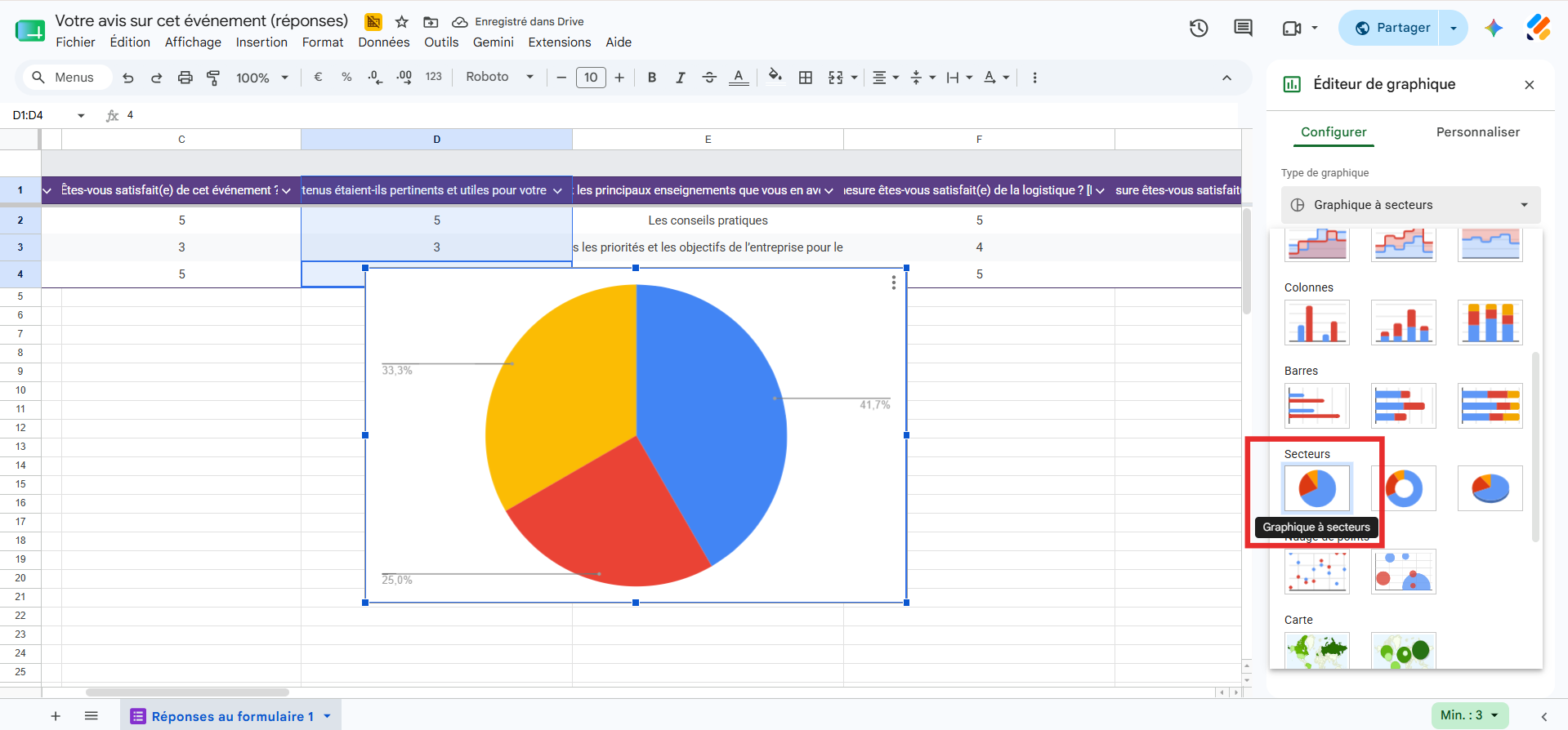
Task: Open the side panel arrow at bottom right
Action: tap(1544, 716)
